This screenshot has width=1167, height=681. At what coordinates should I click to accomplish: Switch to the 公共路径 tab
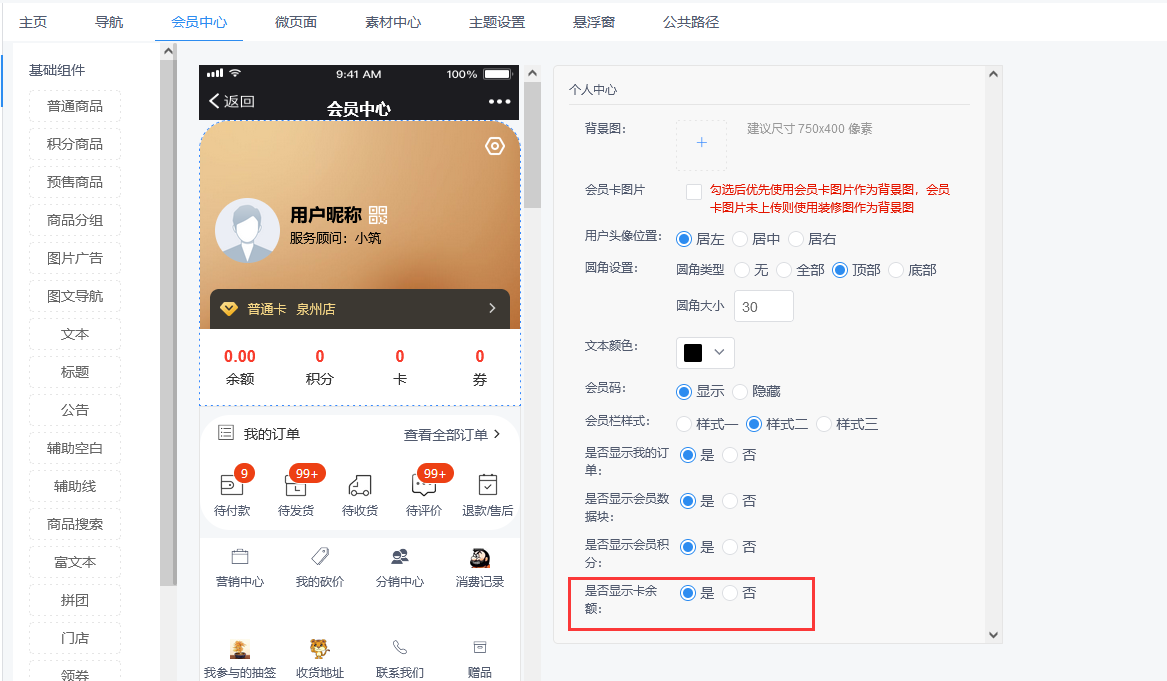(691, 22)
